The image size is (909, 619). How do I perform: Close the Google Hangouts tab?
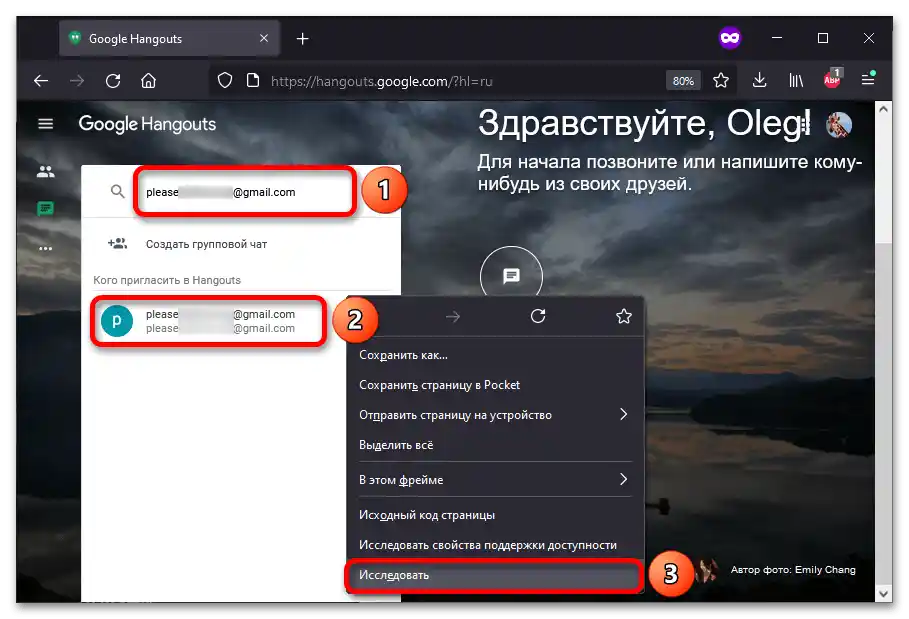[264, 38]
